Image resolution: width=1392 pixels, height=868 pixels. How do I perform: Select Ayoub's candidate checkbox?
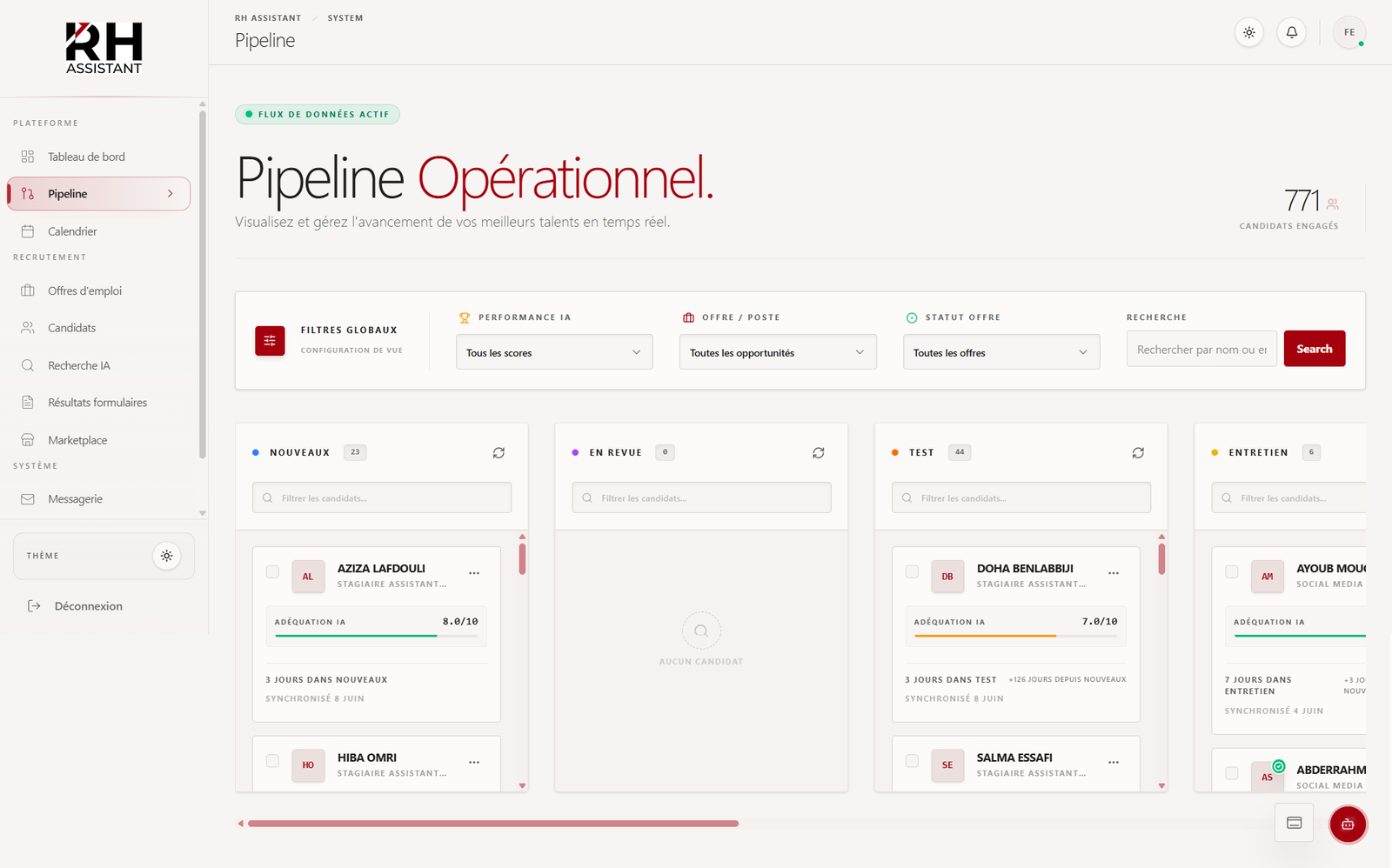pyautogui.click(x=1232, y=571)
